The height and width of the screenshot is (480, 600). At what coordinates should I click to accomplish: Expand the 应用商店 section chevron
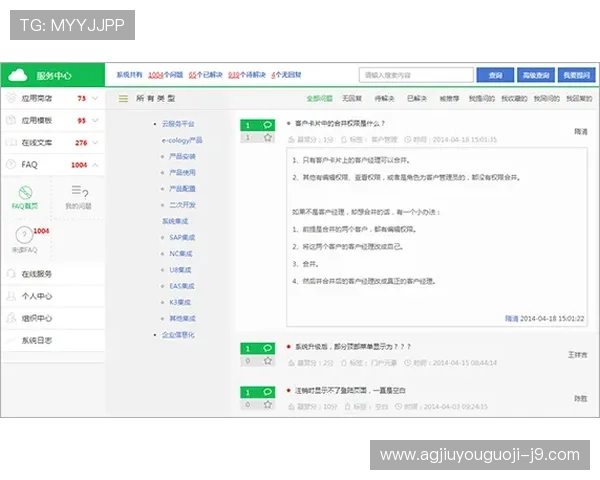click(x=95, y=98)
